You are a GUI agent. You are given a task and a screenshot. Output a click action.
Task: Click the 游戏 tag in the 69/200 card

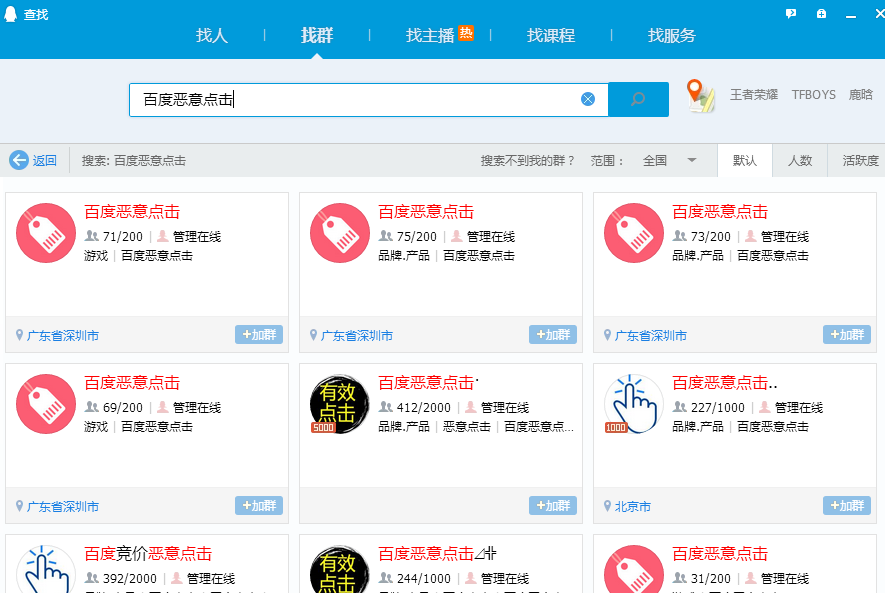coord(96,427)
